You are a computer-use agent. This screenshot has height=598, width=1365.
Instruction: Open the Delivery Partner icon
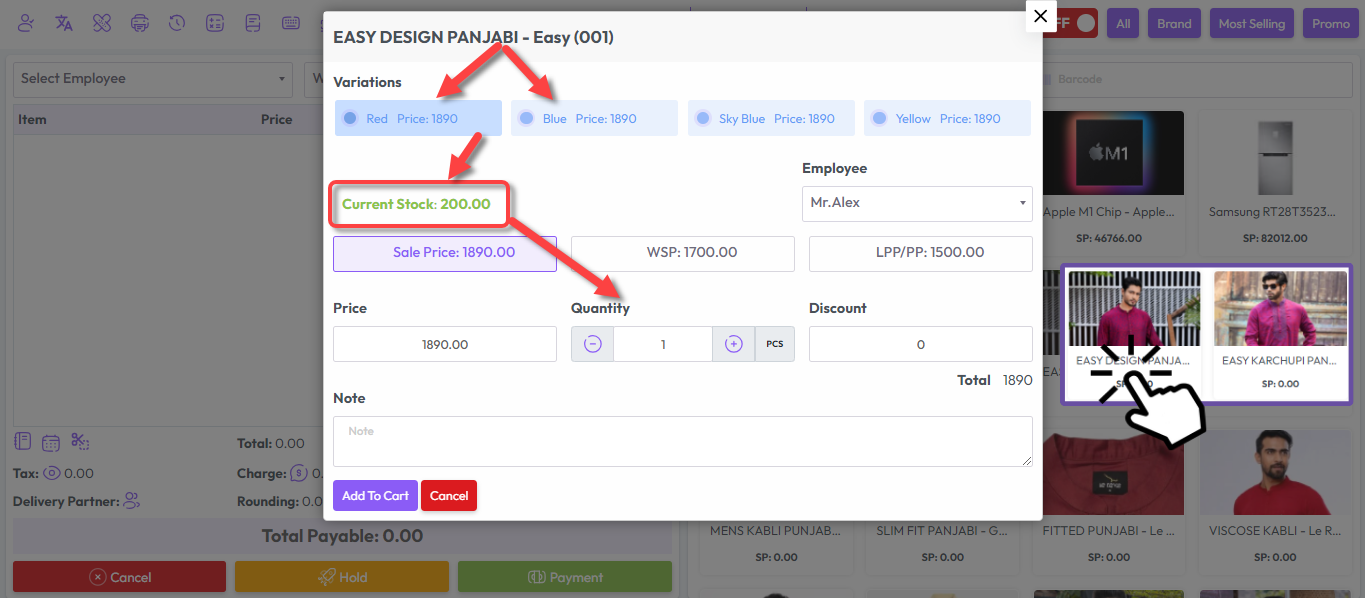coord(129,501)
